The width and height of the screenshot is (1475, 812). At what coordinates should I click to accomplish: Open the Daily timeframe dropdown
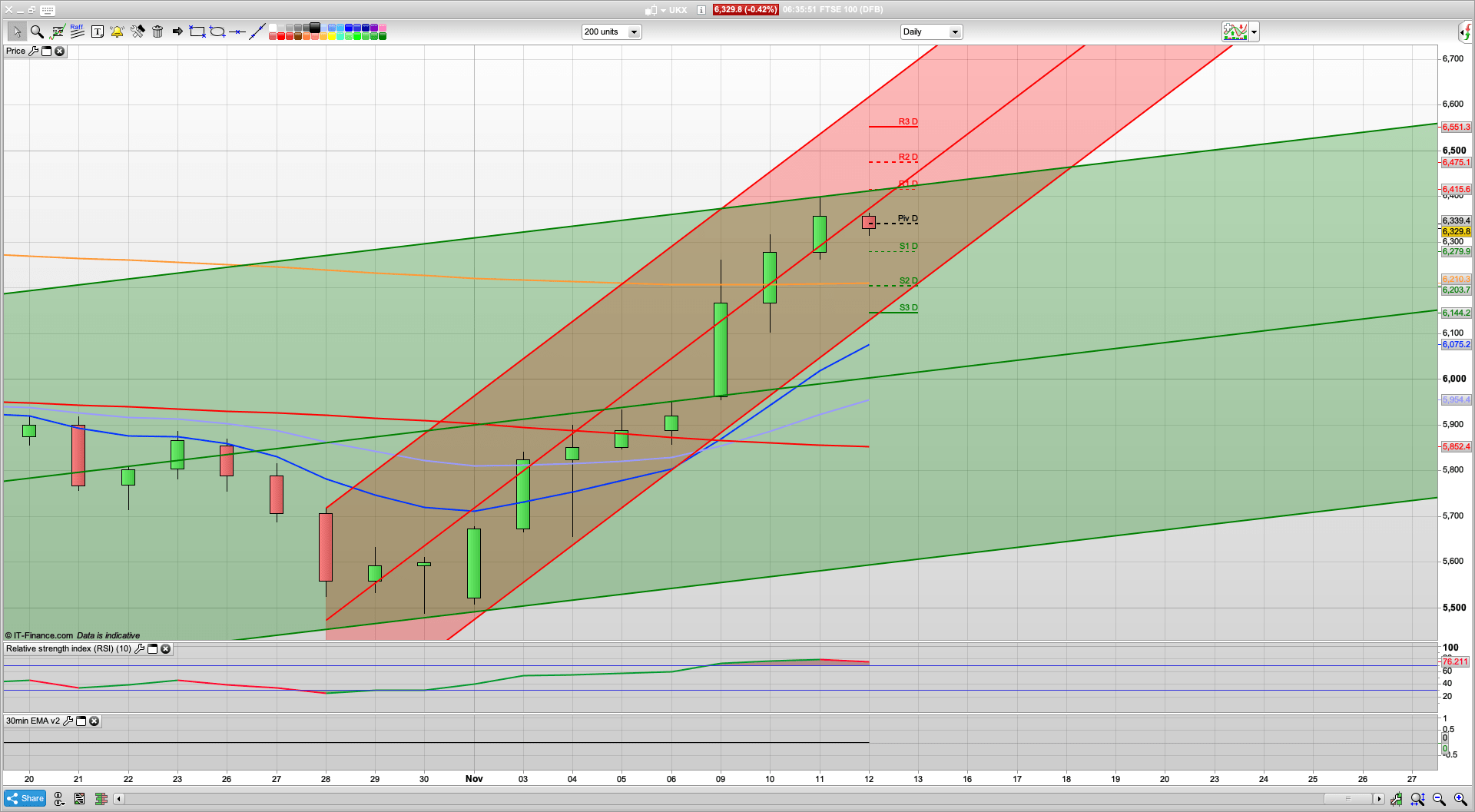[x=955, y=31]
